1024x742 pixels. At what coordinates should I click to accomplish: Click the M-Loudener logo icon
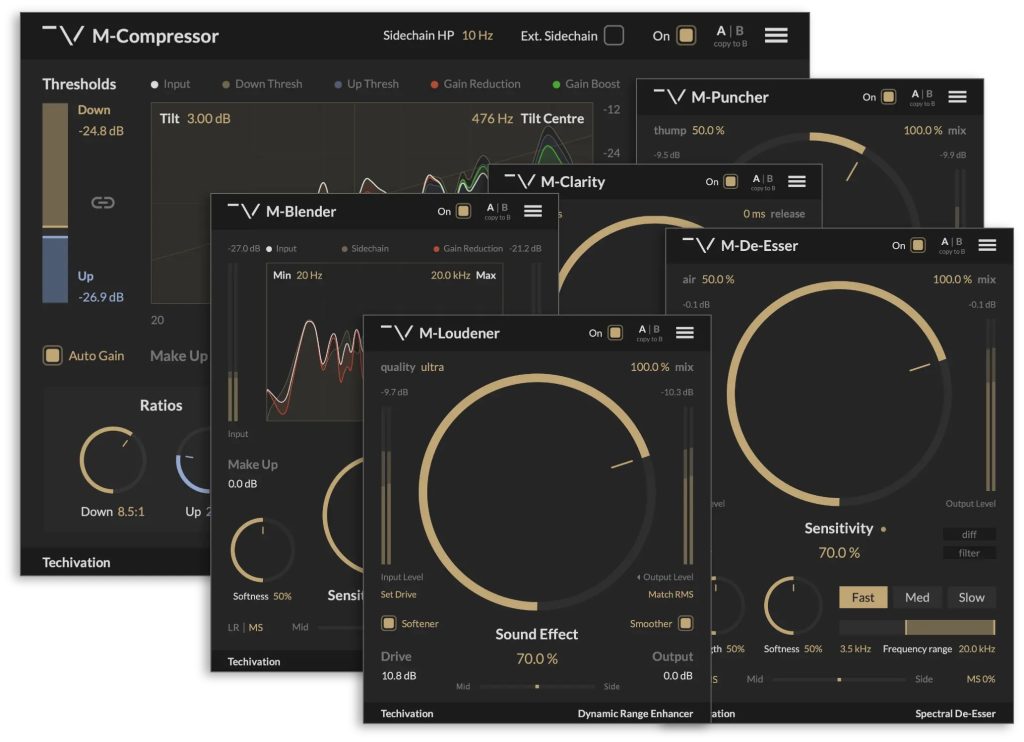pos(397,333)
